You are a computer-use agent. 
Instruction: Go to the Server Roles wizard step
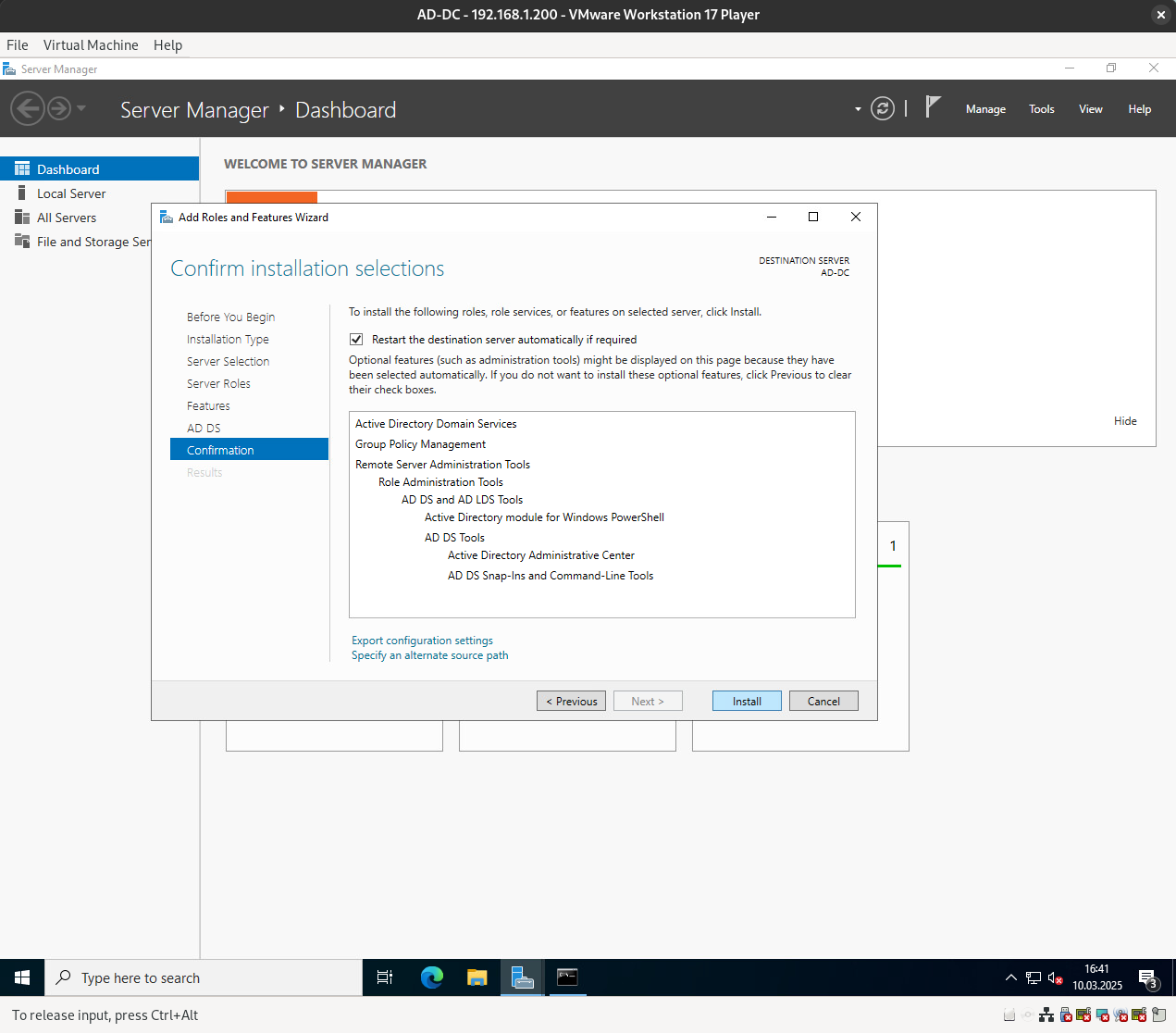(x=218, y=383)
